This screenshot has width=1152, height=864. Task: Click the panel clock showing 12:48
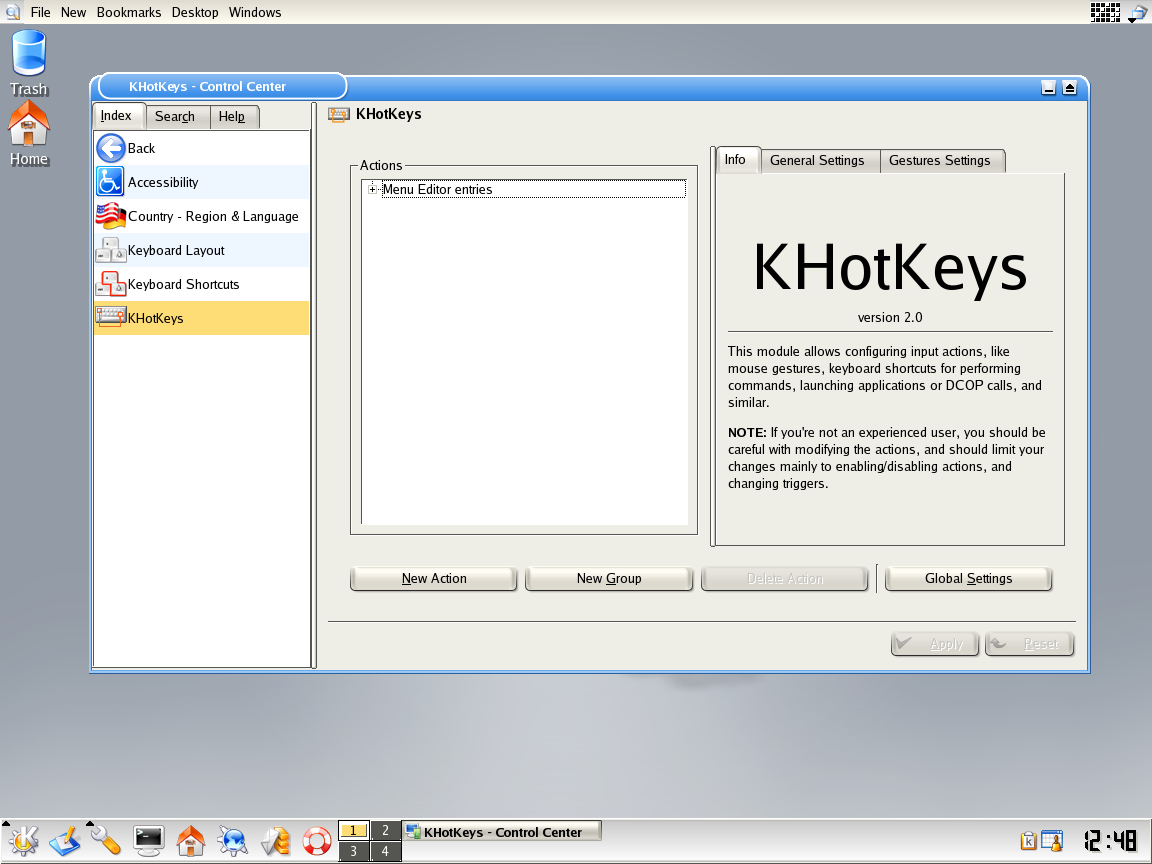[1111, 840]
